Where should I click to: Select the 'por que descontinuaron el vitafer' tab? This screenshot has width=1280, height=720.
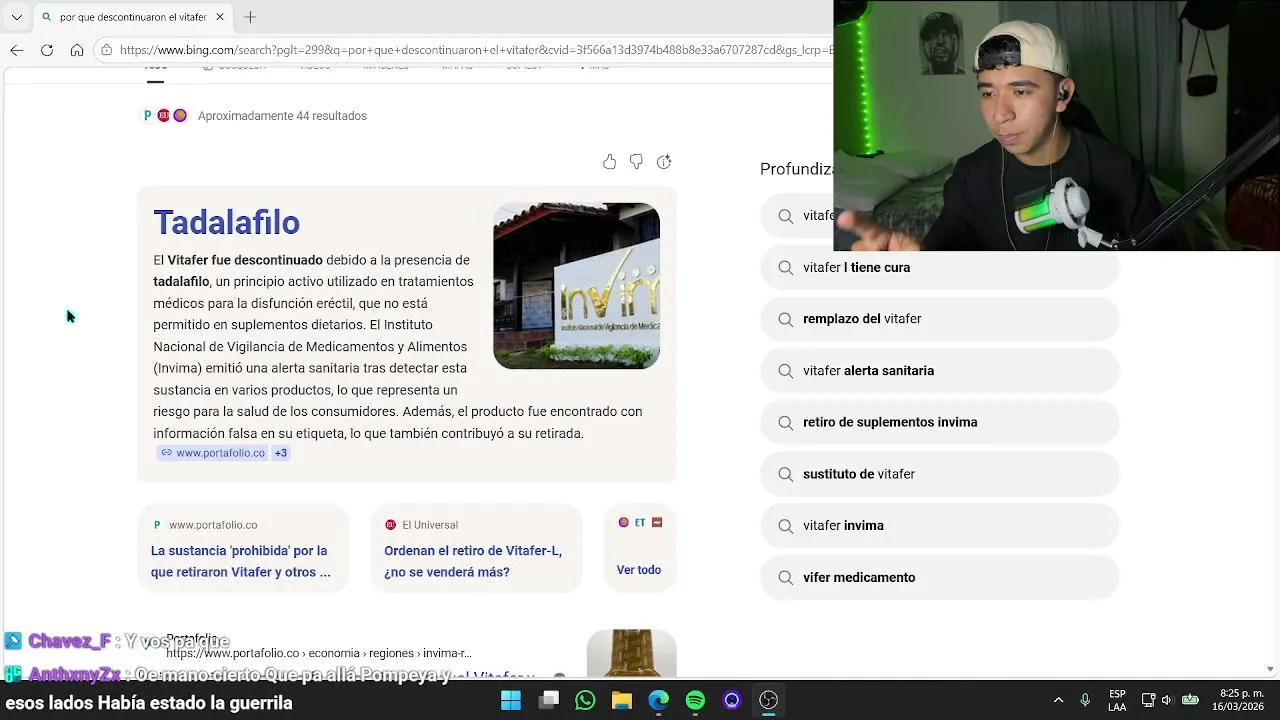[132, 17]
